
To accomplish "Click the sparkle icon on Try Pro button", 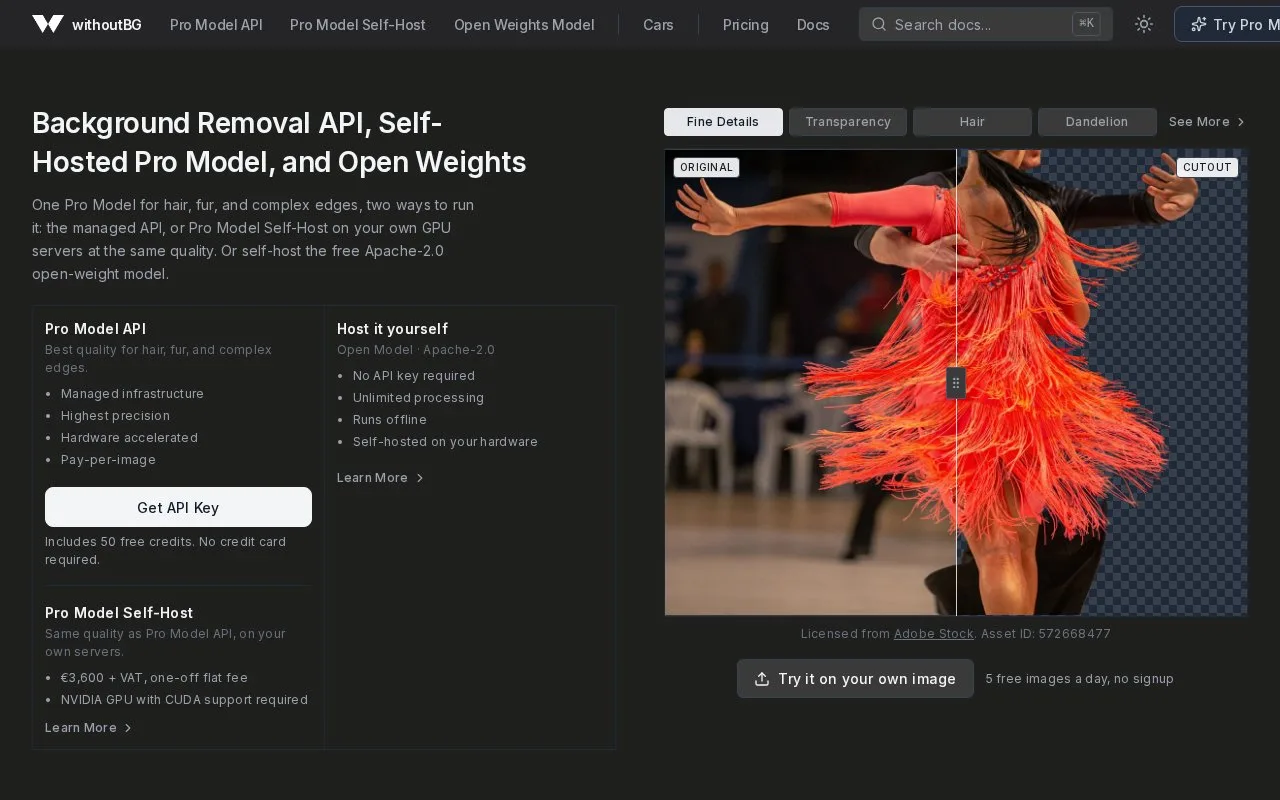I will [x=1198, y=24].
